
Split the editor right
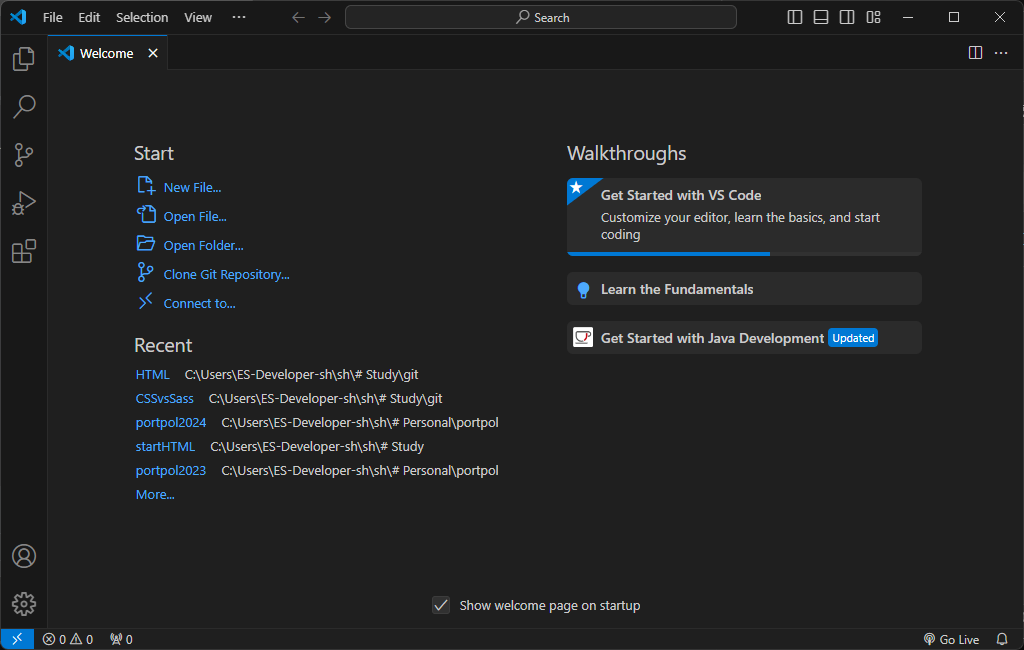(975, 53)
